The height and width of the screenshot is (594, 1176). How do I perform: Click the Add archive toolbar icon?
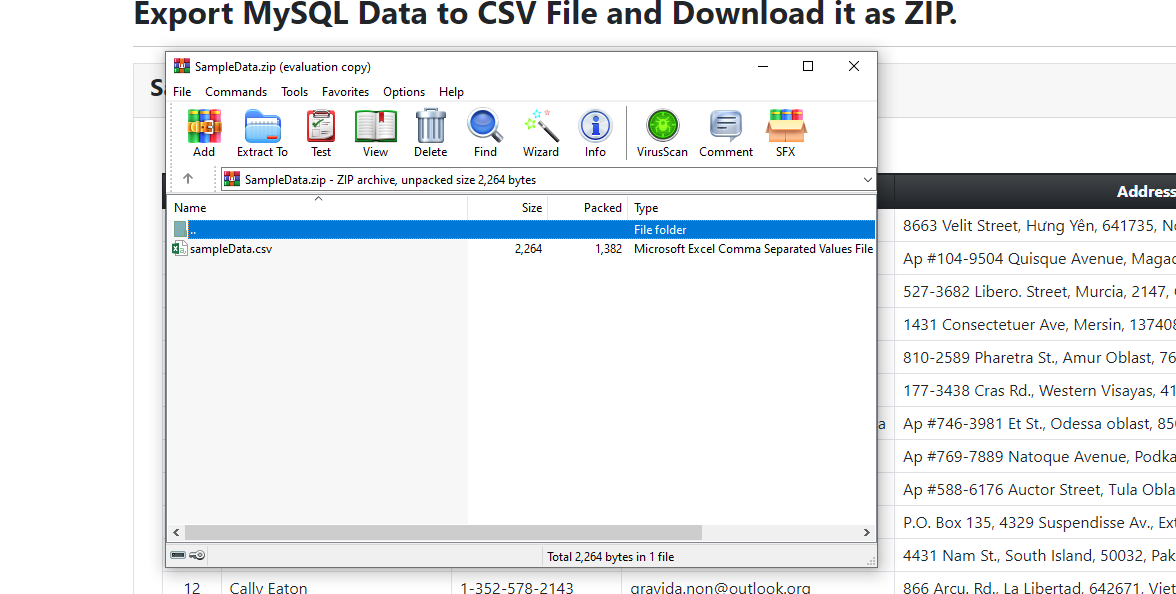pos(204,133)
